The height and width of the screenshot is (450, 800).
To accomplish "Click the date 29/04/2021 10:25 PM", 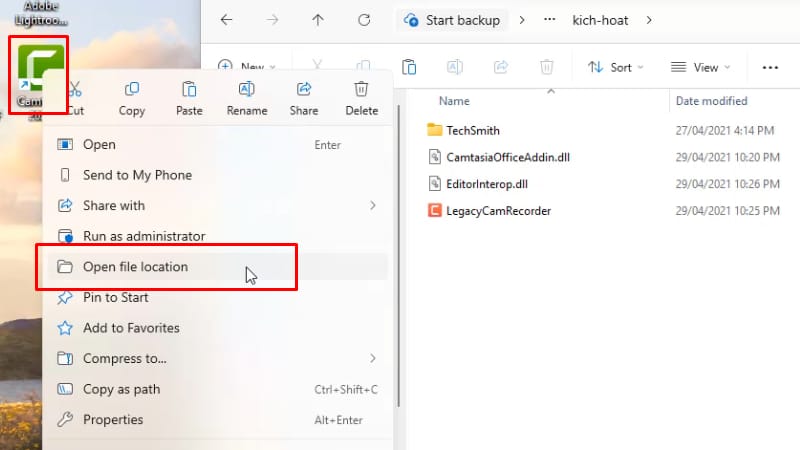I will tap(728, 211).
